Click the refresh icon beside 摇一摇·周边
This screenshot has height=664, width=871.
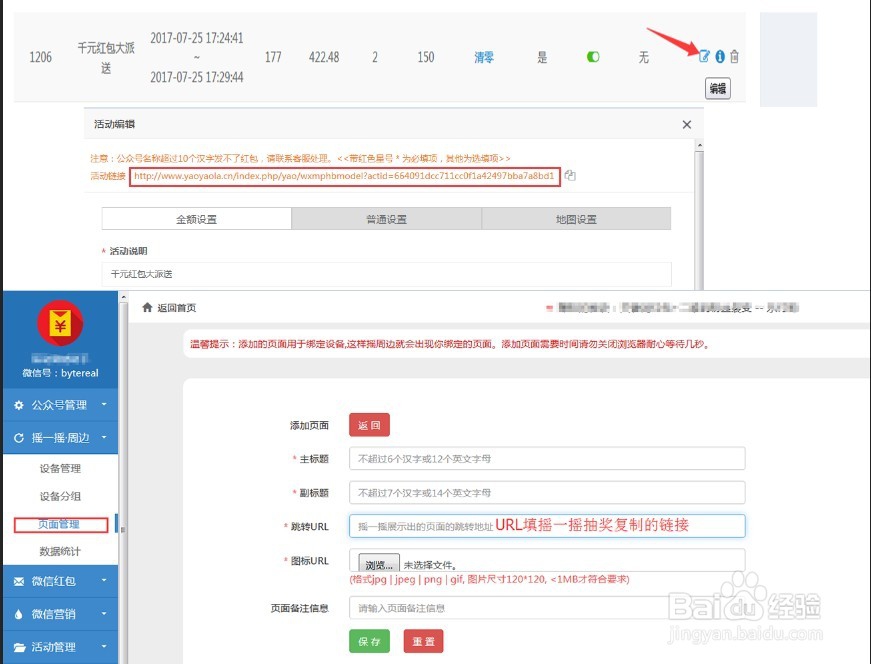click(18, 438)
